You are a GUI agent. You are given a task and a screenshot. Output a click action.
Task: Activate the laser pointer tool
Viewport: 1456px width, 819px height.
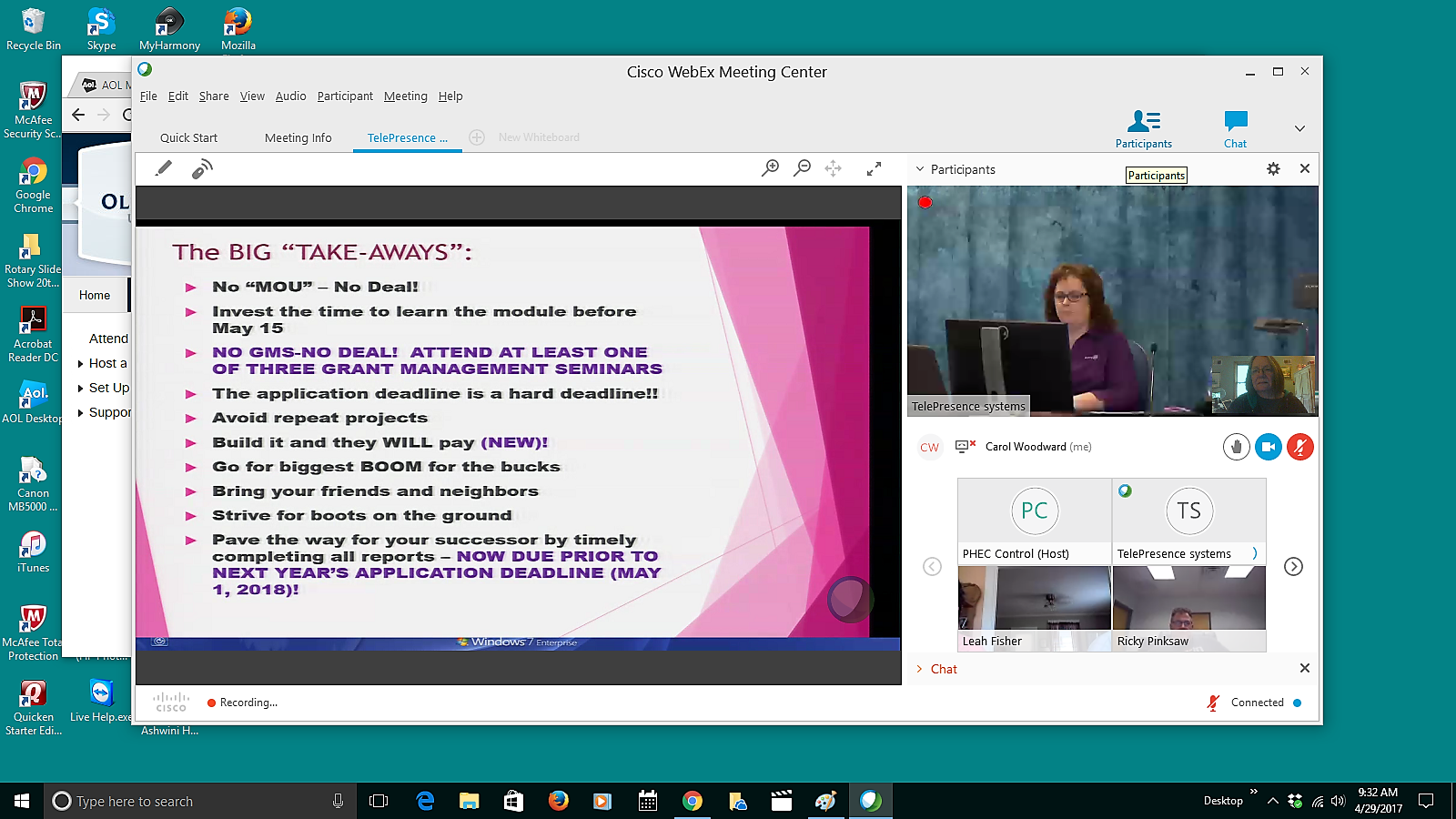(202, 168)
